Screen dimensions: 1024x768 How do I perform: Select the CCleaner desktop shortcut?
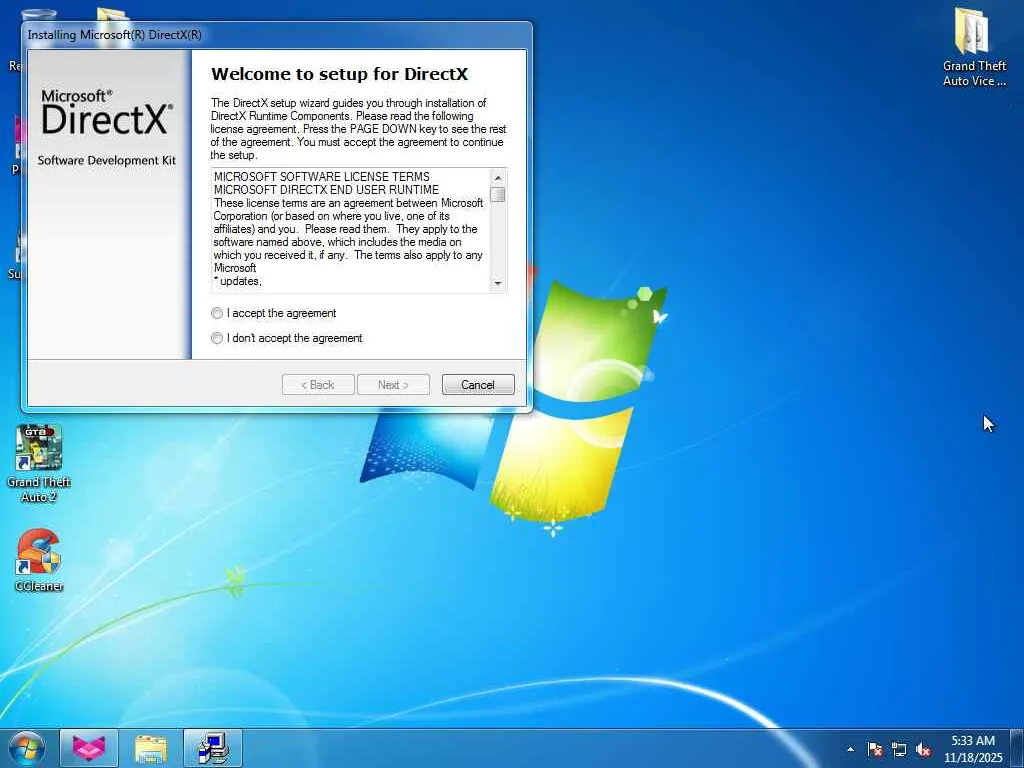click(39, 560)
